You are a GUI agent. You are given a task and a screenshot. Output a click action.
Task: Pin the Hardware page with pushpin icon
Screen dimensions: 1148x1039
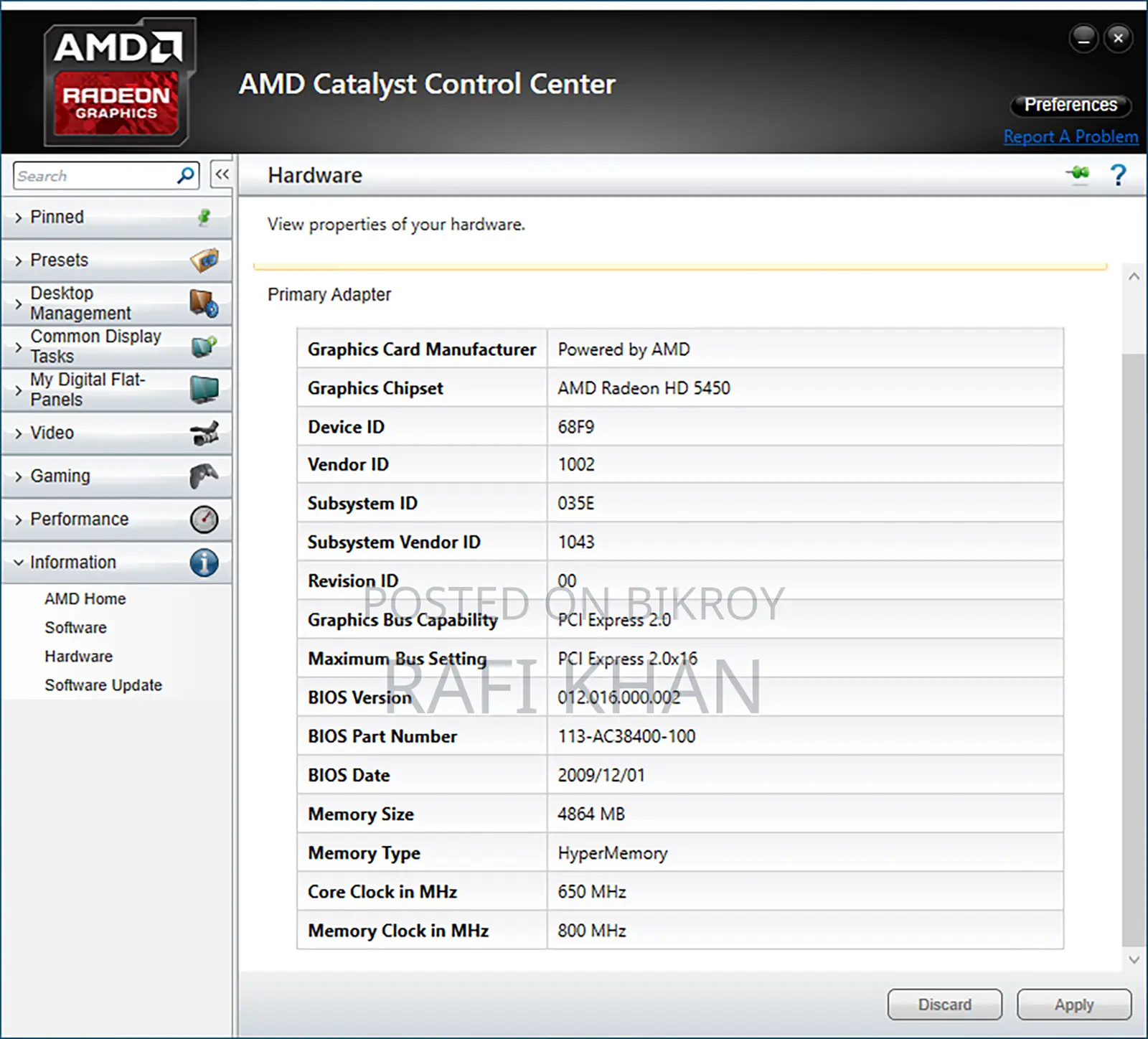[x=1078, y=174]
